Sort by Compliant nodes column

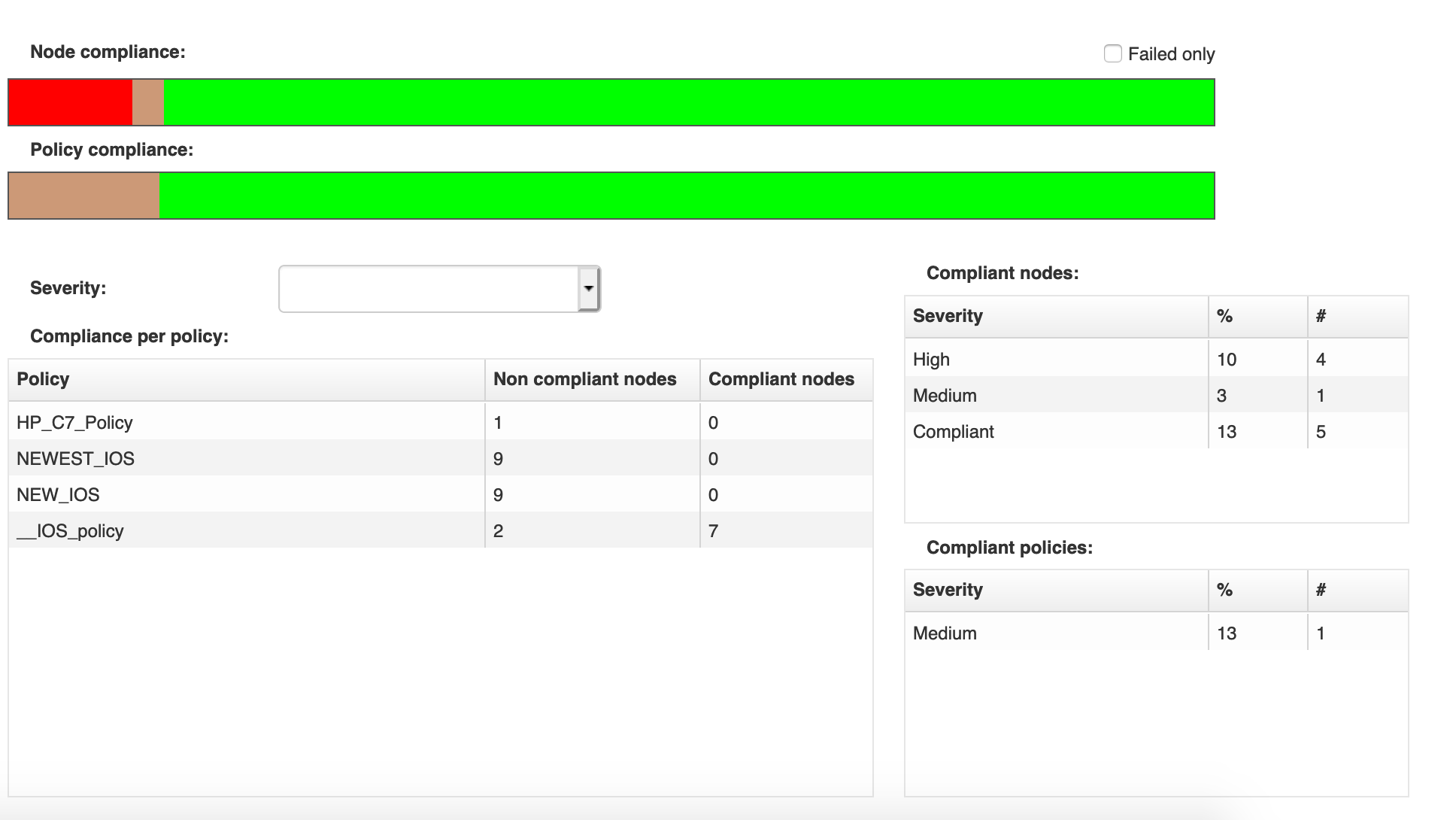point(782,379)
